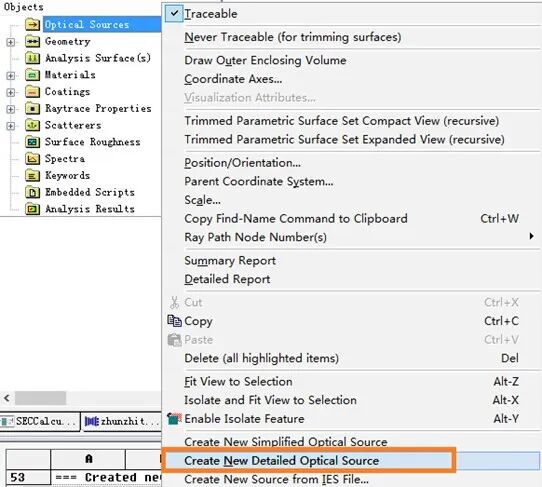
Task: Choose Delete (all highlighted items)
Action: point(261,358)
